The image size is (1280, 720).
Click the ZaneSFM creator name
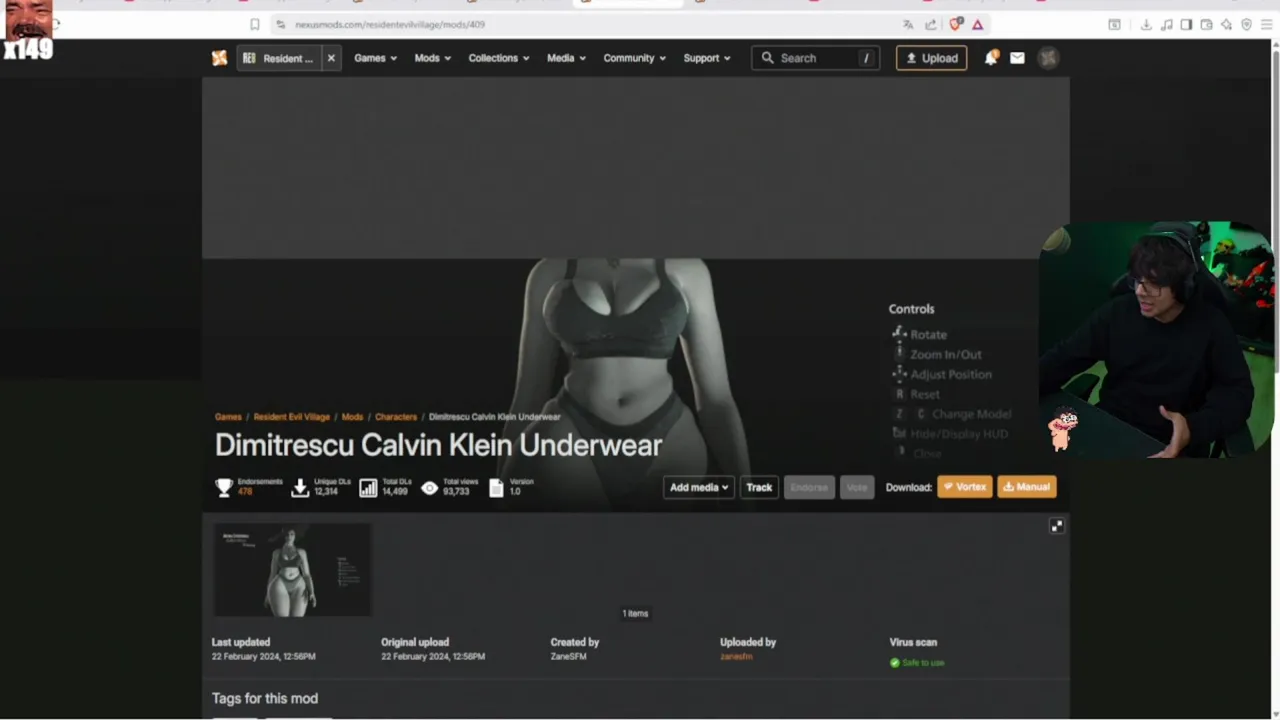coord(568,657)
